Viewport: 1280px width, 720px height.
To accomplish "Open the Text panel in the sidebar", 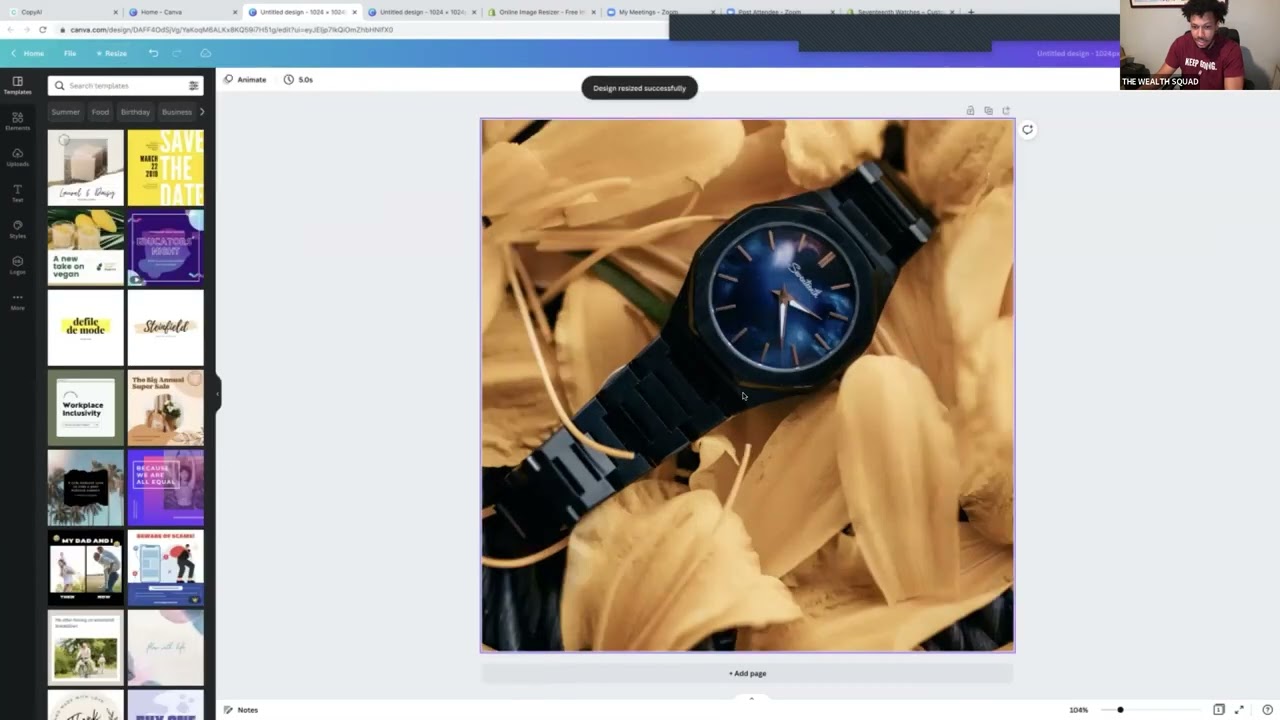I will [17, 193].
